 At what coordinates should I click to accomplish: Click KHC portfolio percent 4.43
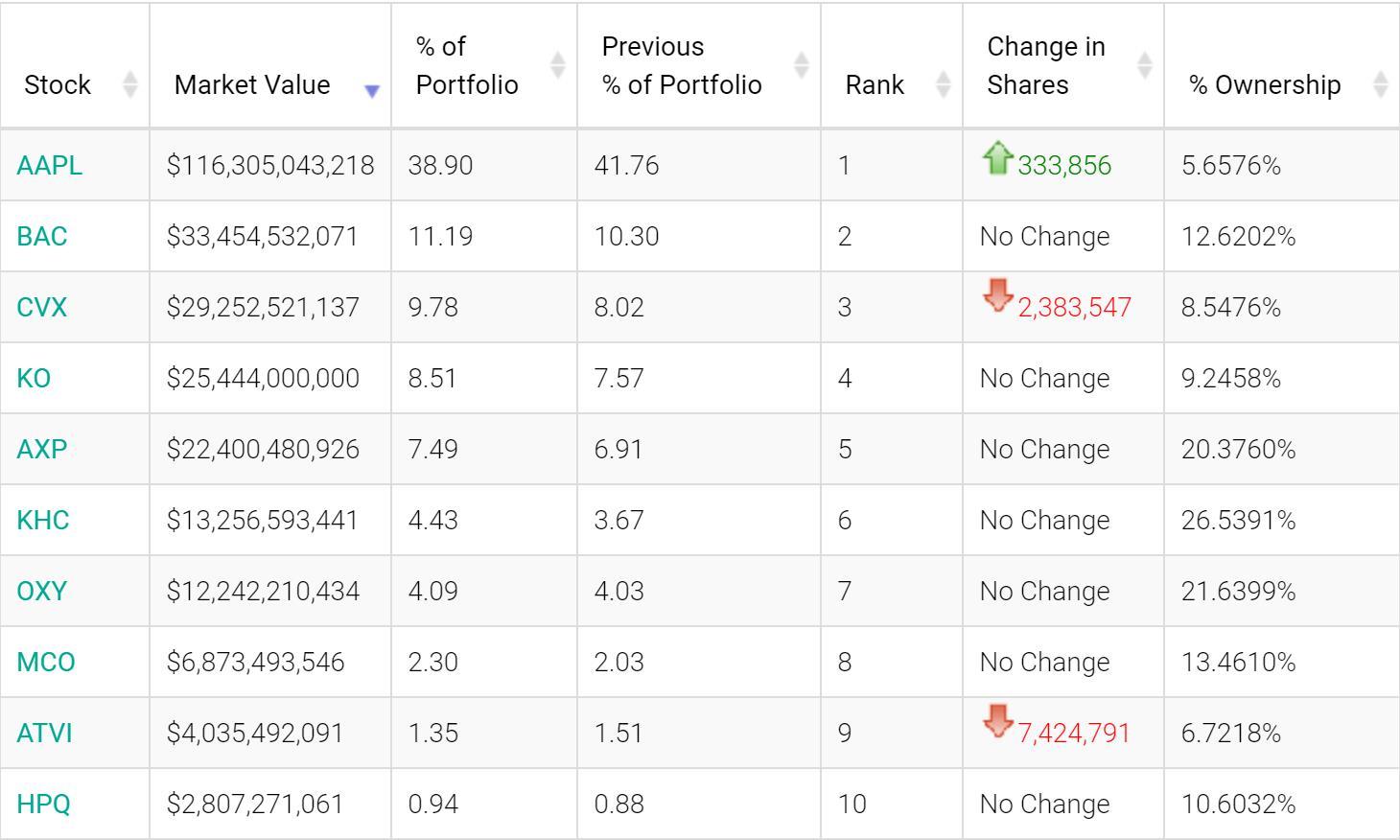coord(432,520)
